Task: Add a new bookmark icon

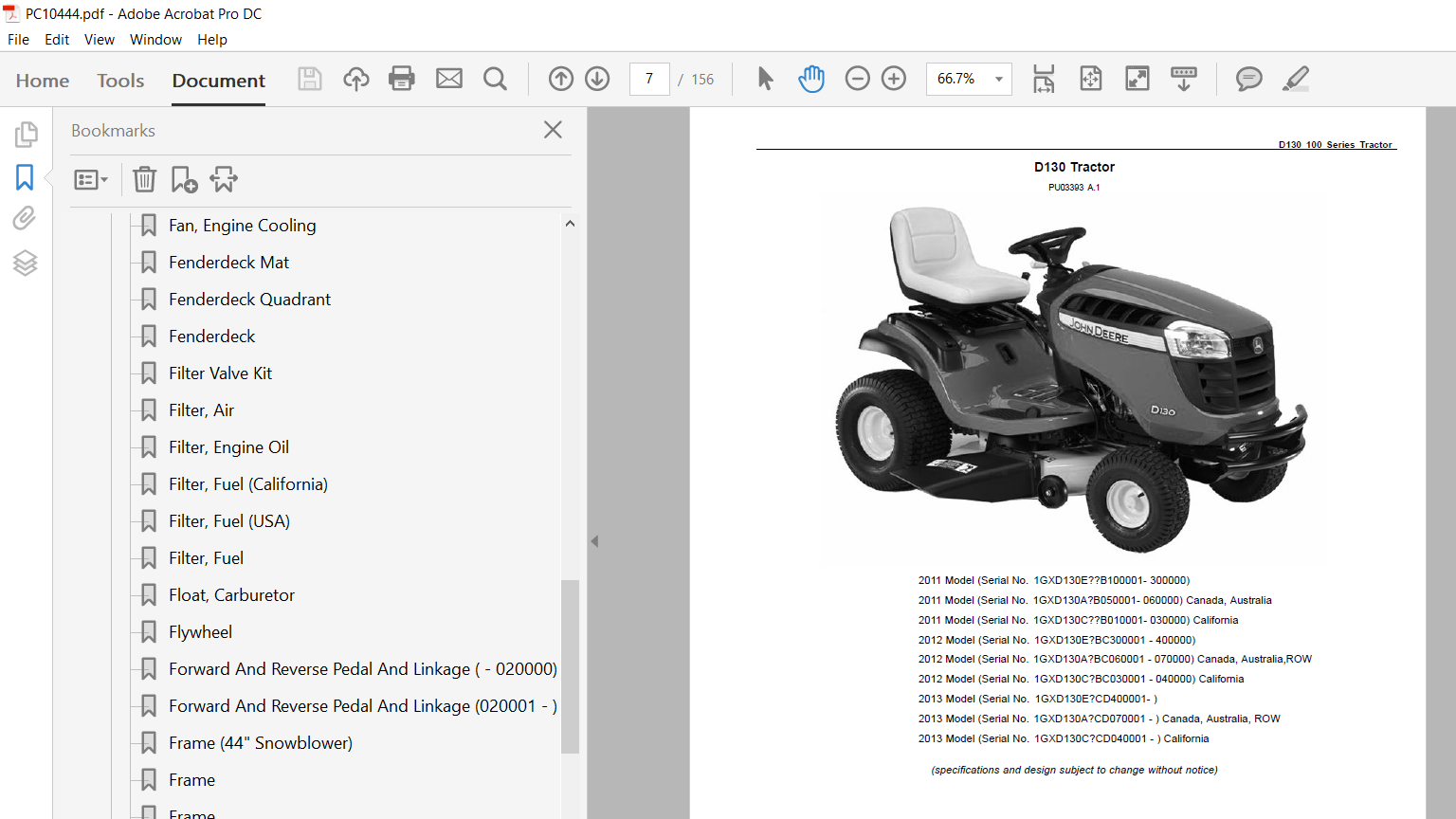Action: (x=184, y=179)
